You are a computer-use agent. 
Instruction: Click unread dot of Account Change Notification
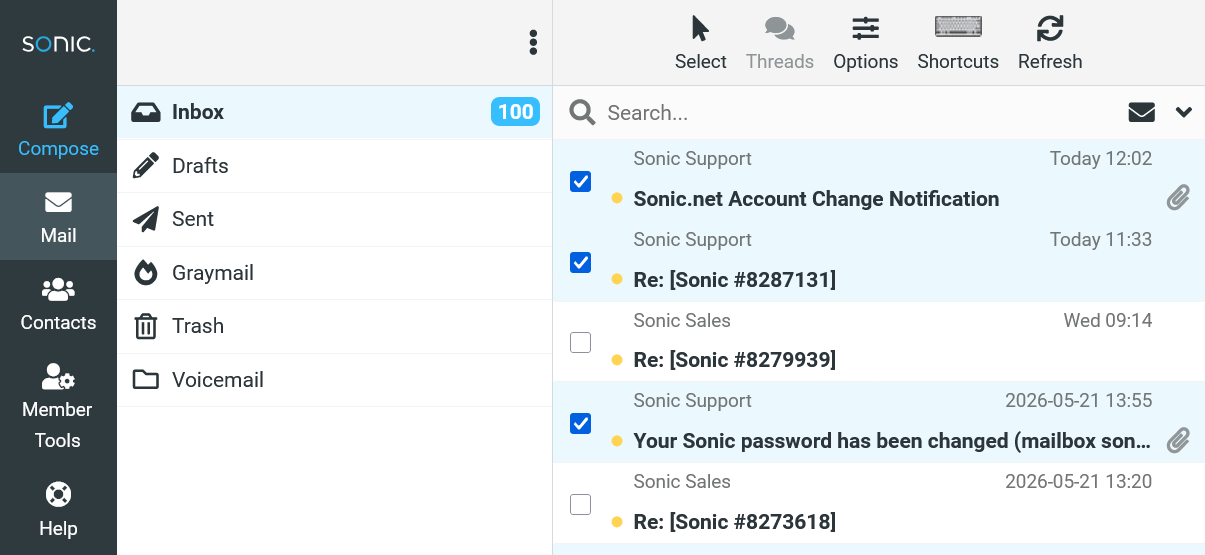pos(617,199)
